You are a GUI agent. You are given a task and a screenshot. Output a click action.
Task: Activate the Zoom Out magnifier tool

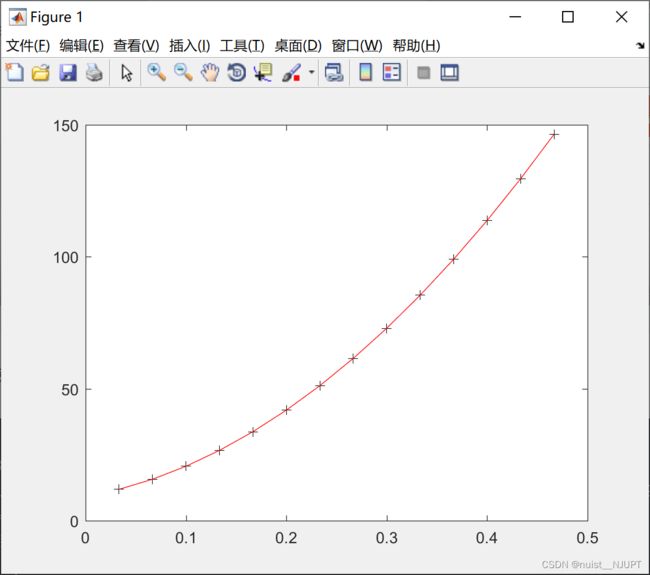[x=183, y=73]
